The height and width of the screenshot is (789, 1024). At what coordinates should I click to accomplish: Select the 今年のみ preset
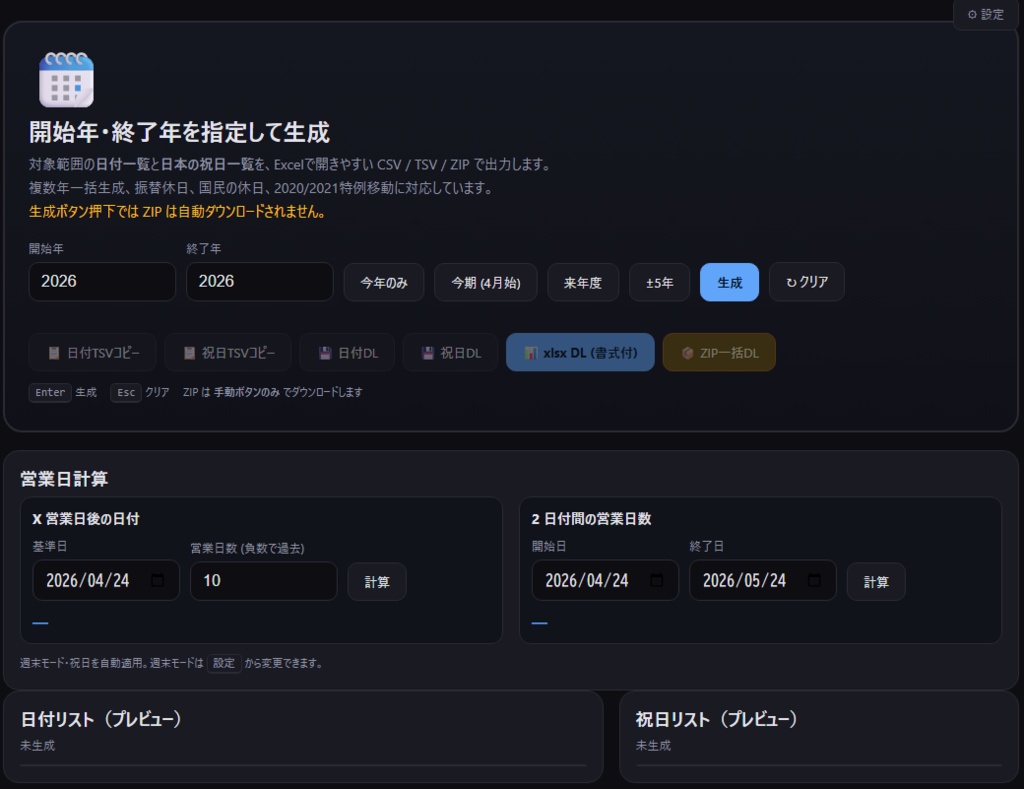tap(384, 282)
